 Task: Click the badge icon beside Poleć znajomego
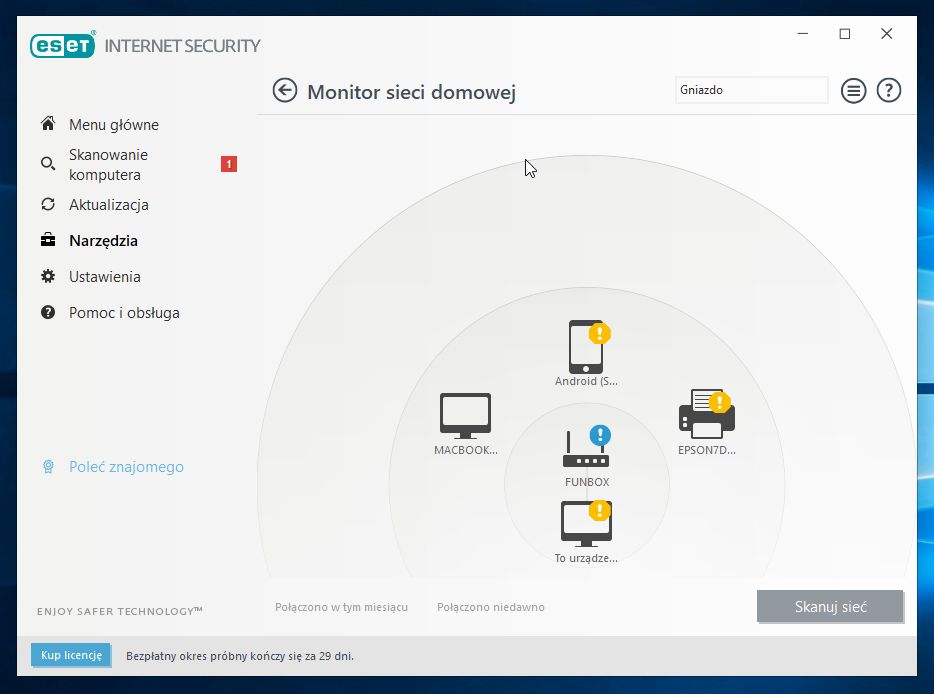point(48,466)
